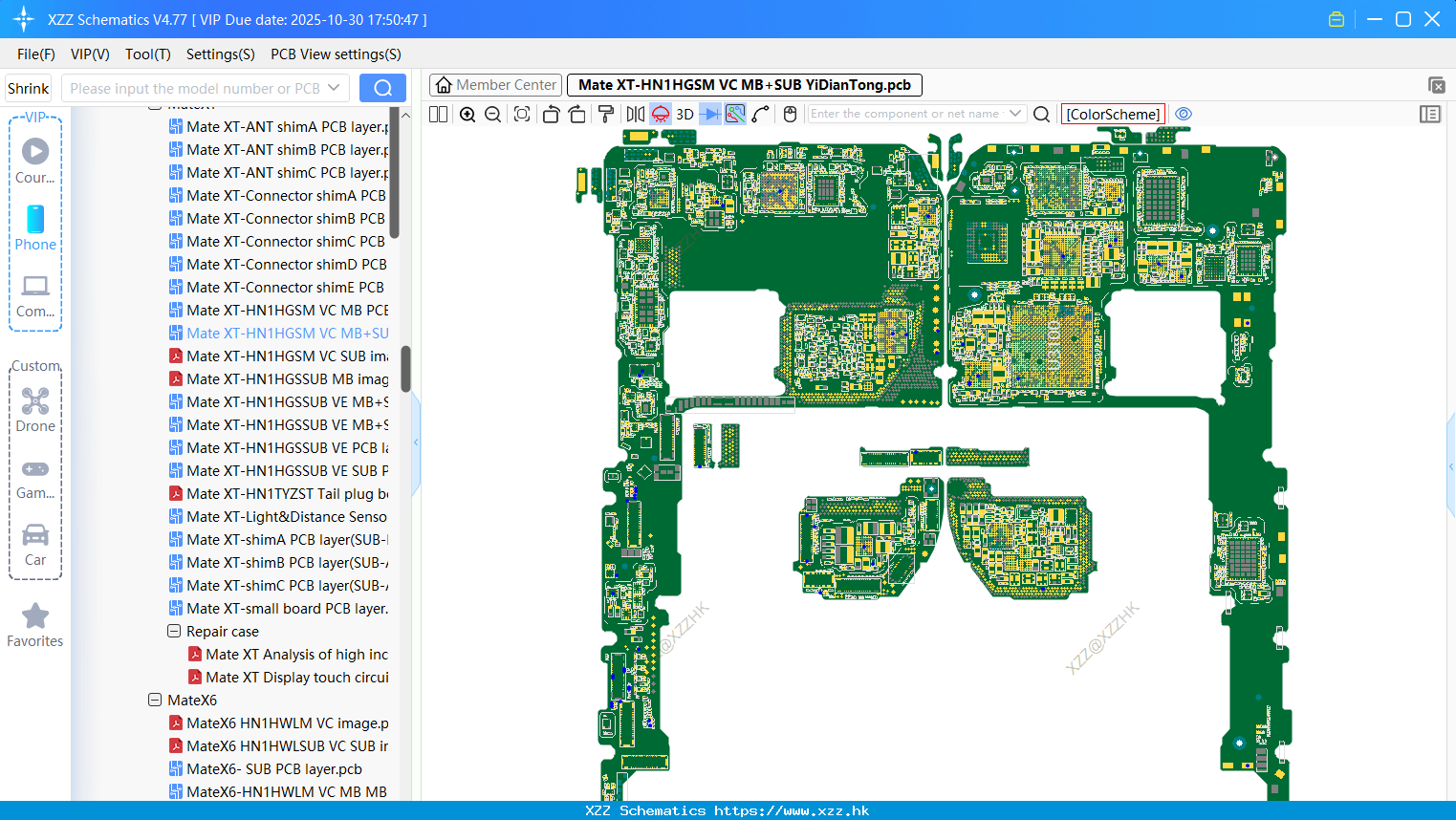Click the yellow briefcase icon in title bar
This screenshot has width=1456, height=820.
[1336, 19]
